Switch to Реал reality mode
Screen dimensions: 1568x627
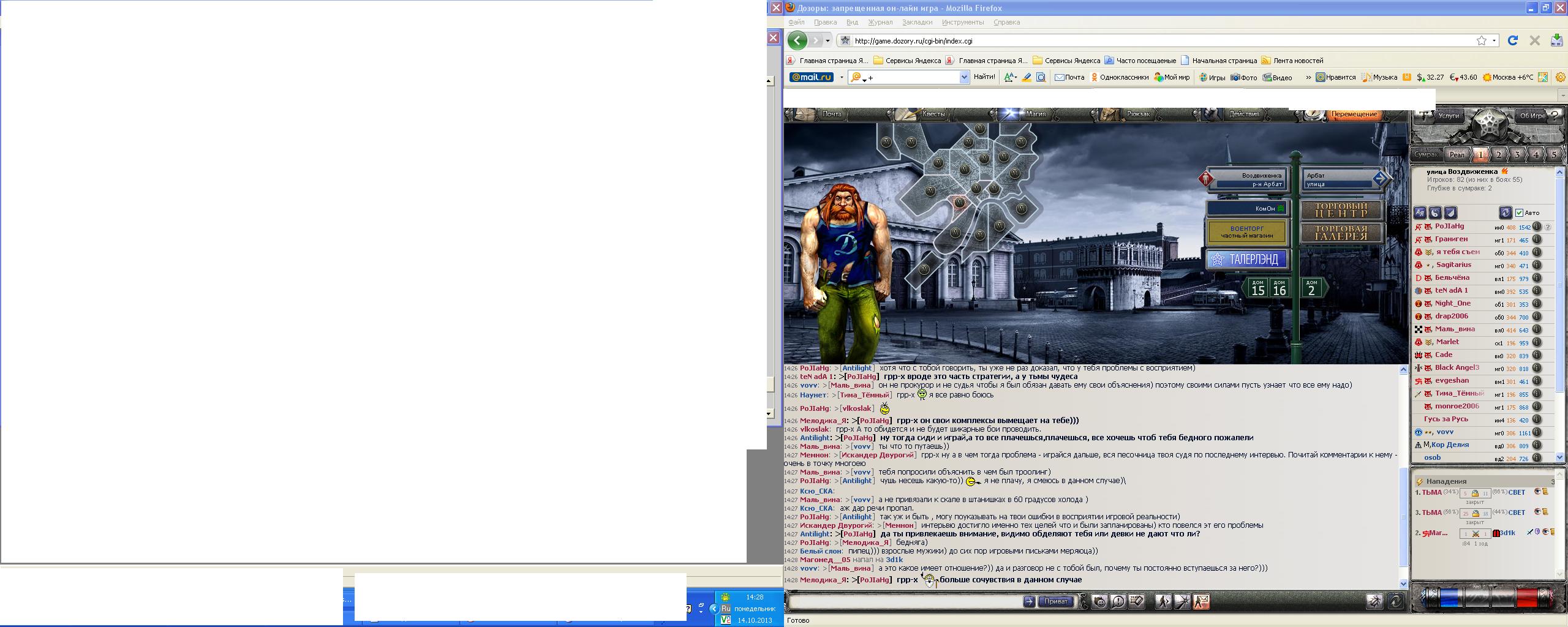1457,155
